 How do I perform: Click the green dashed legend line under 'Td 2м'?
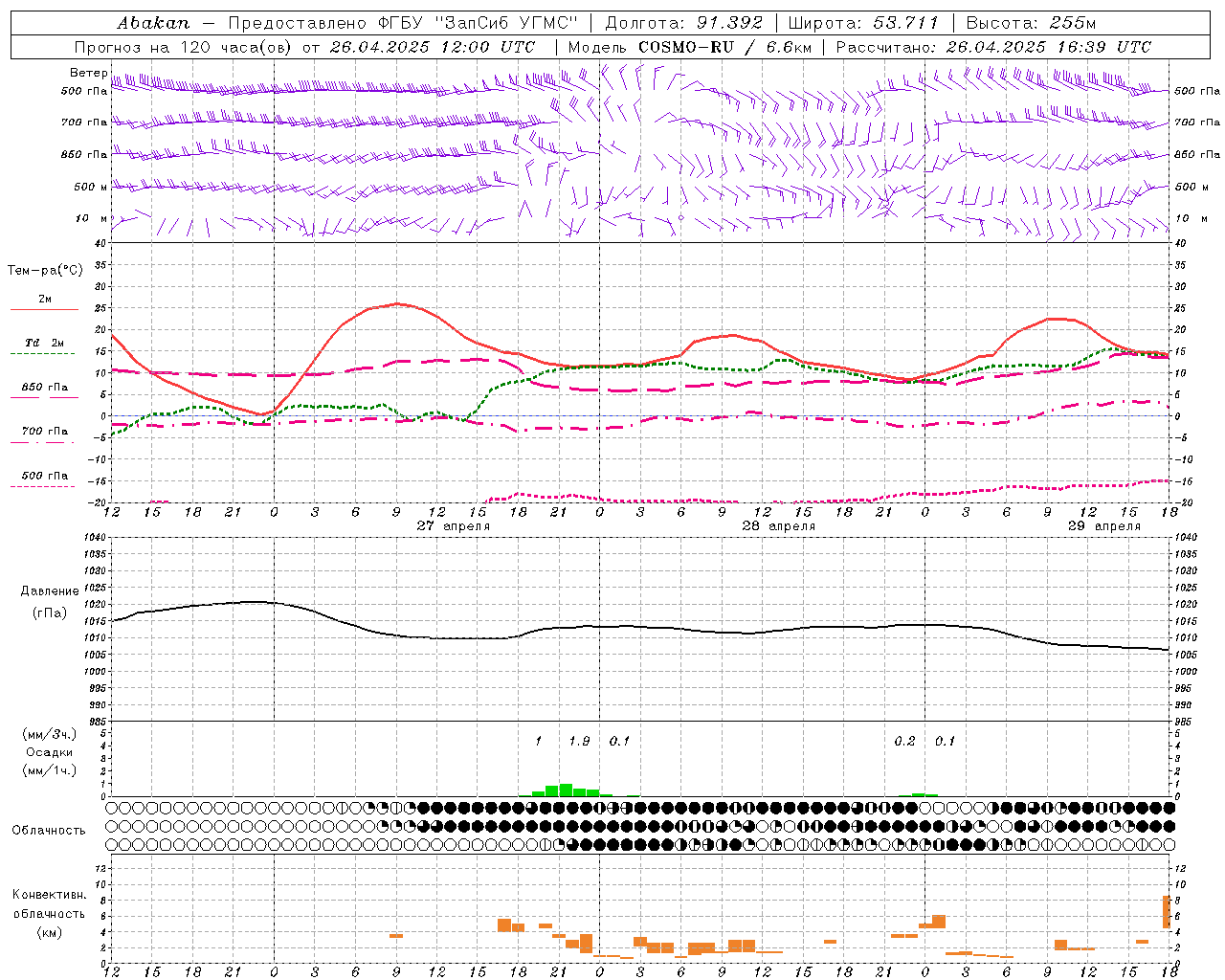click(42, 353)
